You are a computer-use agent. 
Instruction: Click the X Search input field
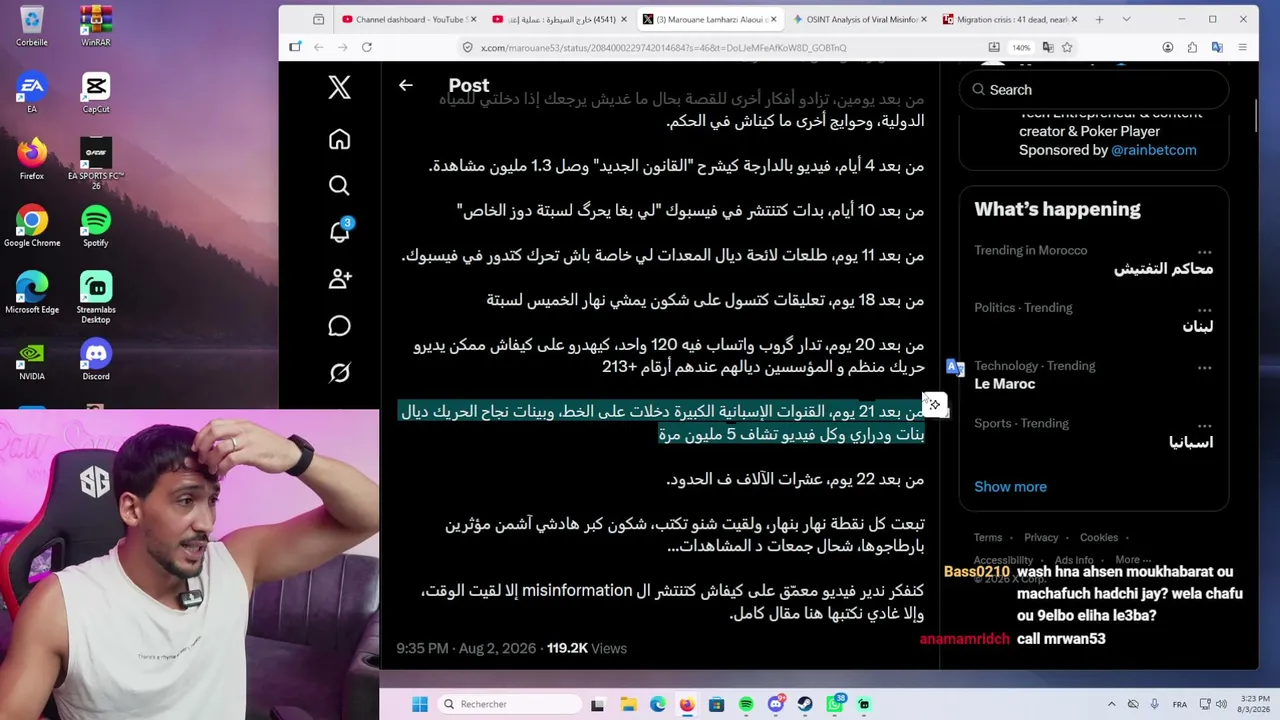click(x=1093, y=90)
